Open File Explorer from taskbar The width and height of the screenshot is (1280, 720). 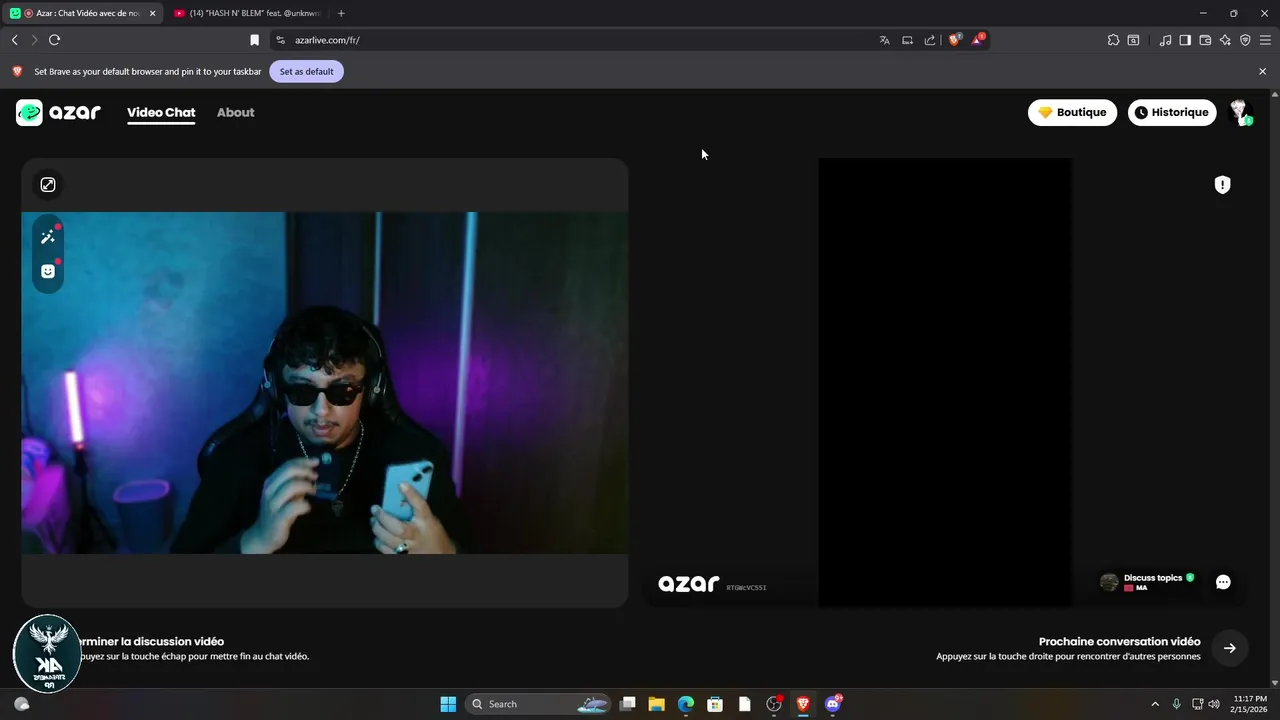tap(656, 704)
